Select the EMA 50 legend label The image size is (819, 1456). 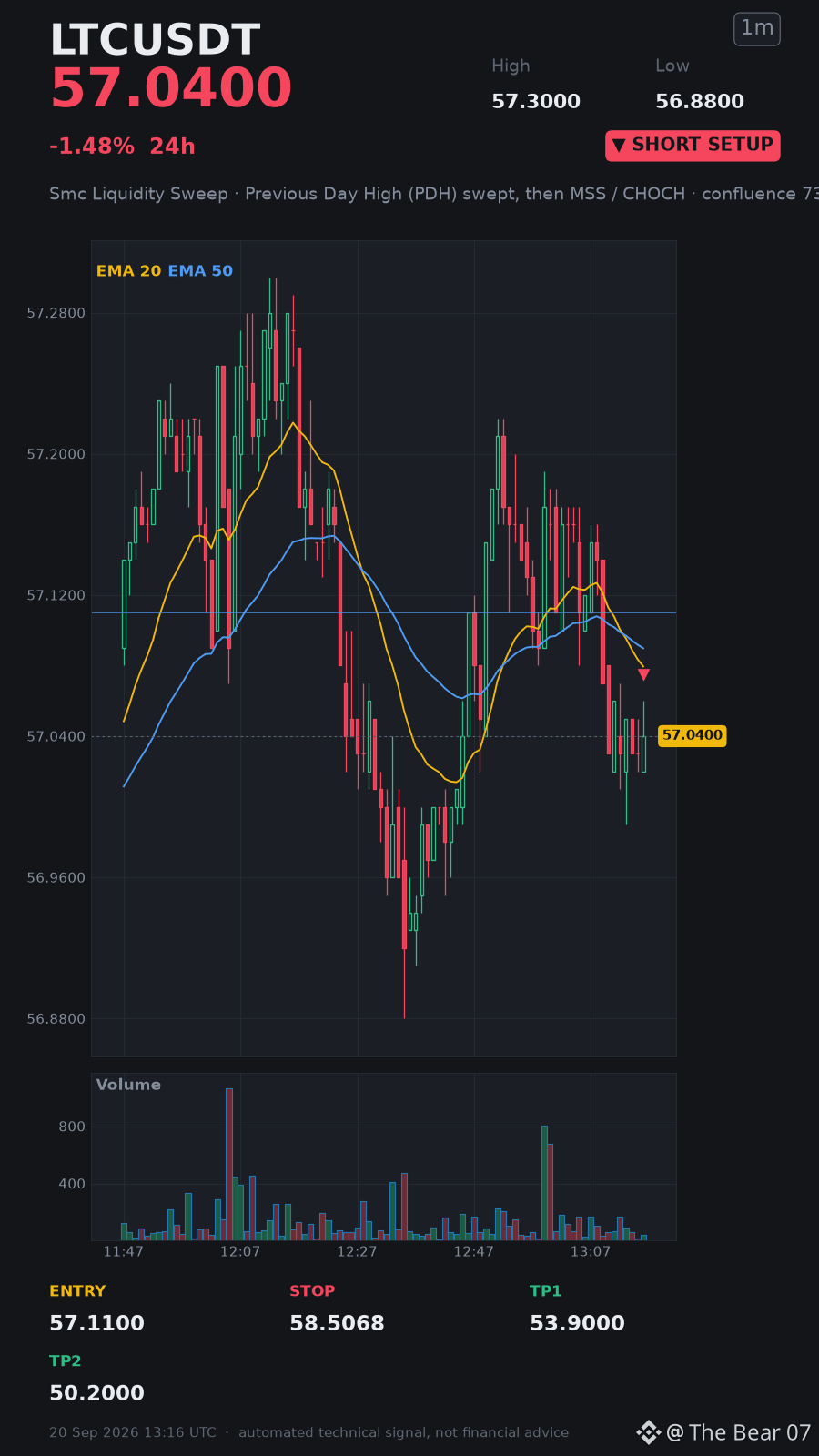[x=200, y=271]
